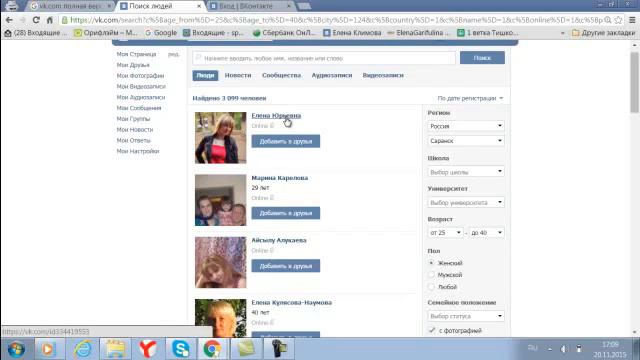Switch to Chrome taskbar icon
Screen dimensions: 640x360
[x=212, y=349]
